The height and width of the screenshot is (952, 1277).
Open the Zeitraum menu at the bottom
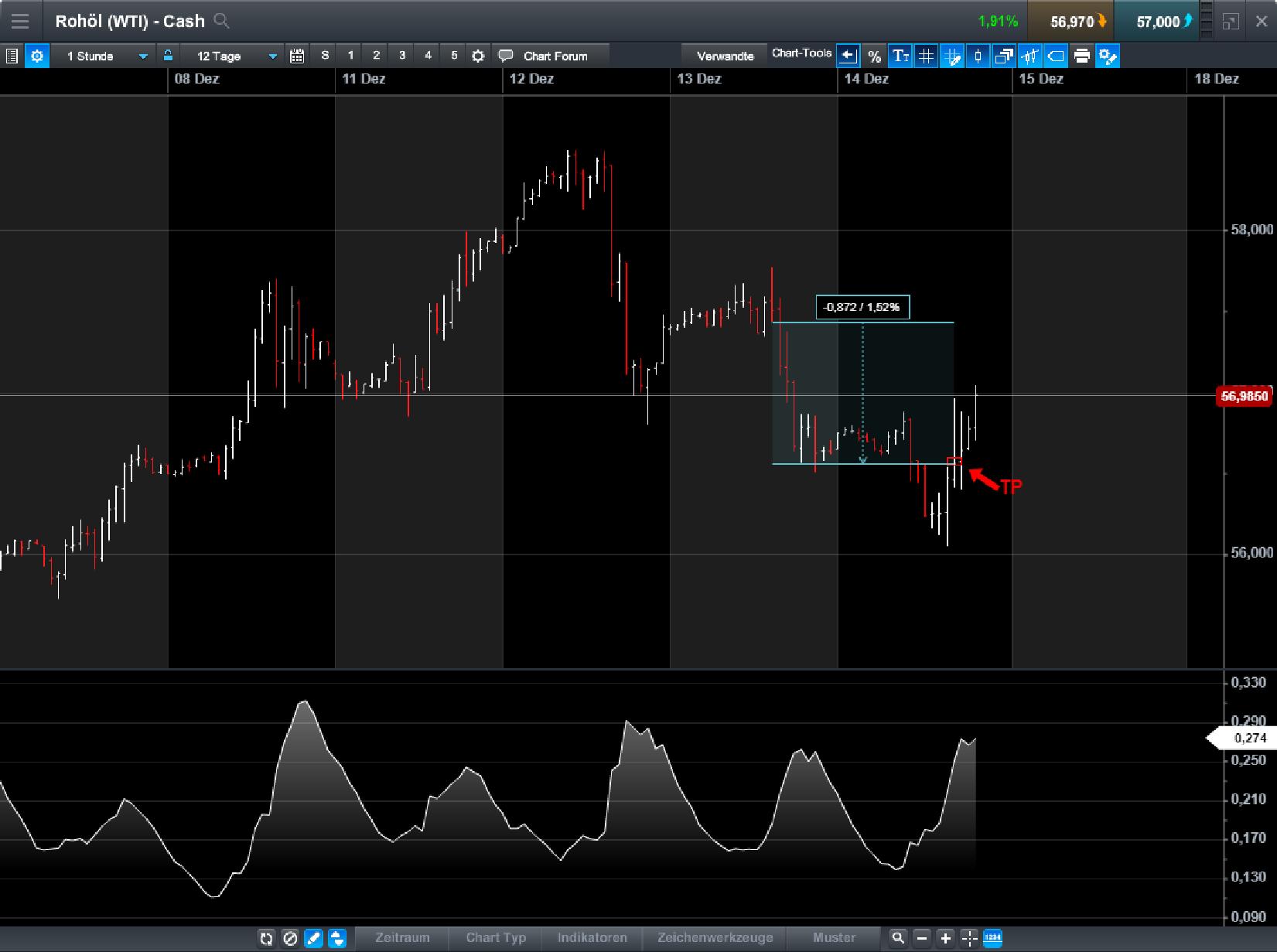(x=401, y=938)
